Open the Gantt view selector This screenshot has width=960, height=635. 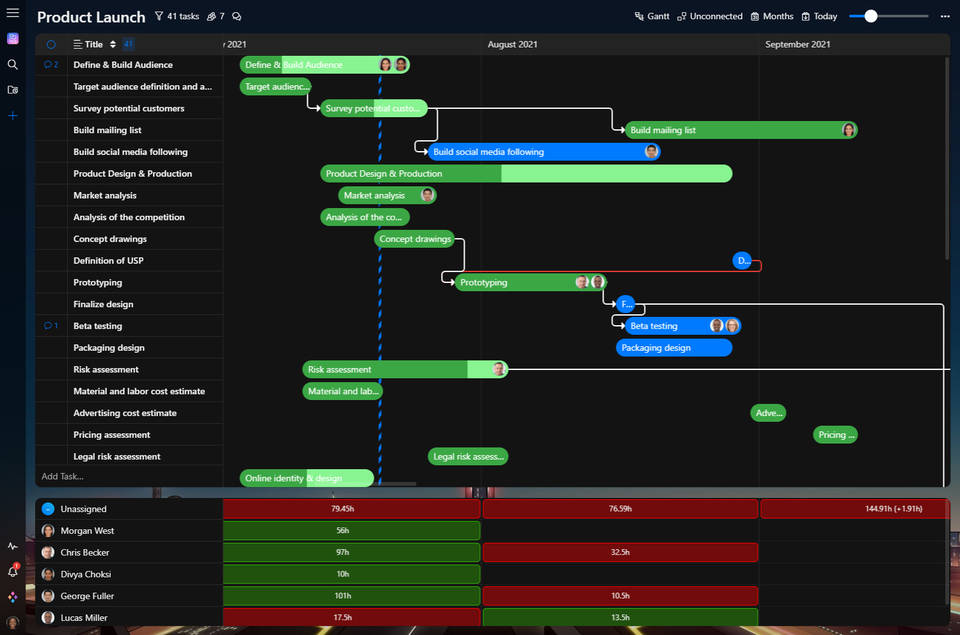click(652, 17)
